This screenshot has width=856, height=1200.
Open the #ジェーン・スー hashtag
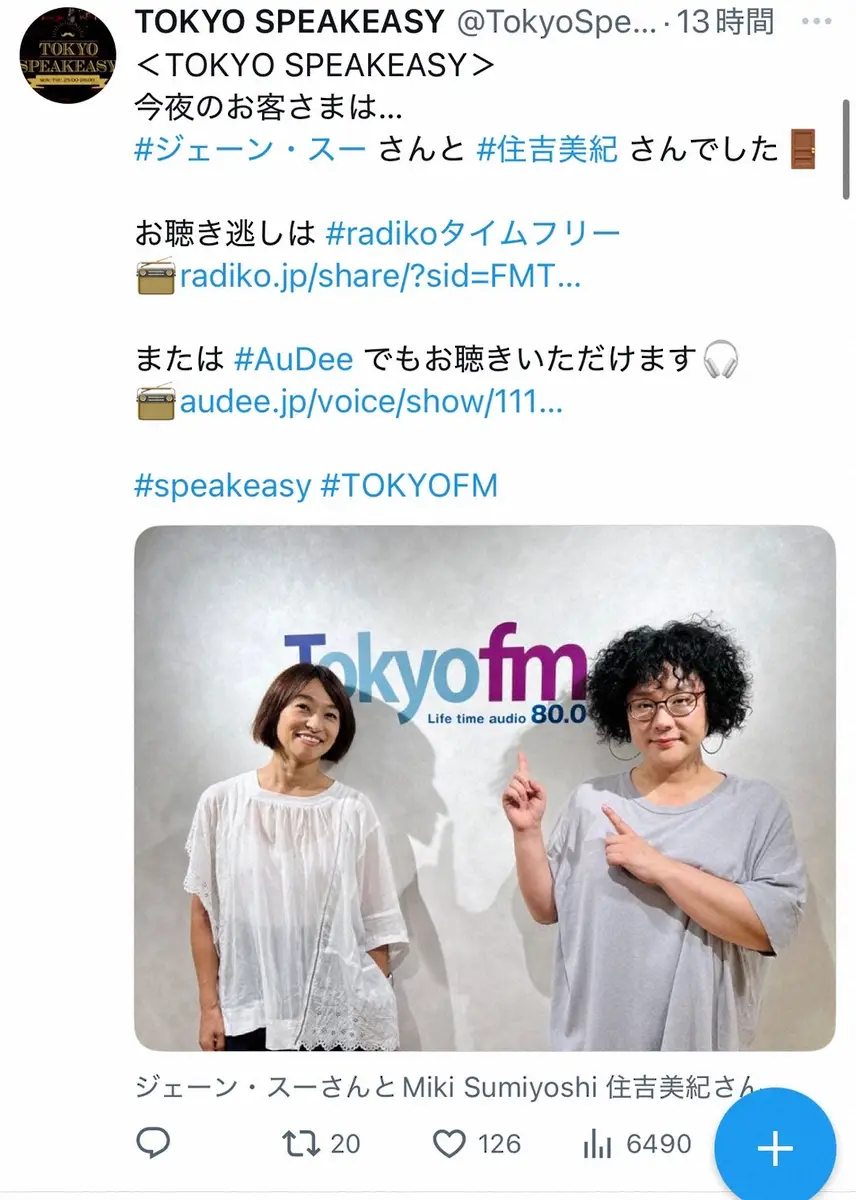[255, 149]
